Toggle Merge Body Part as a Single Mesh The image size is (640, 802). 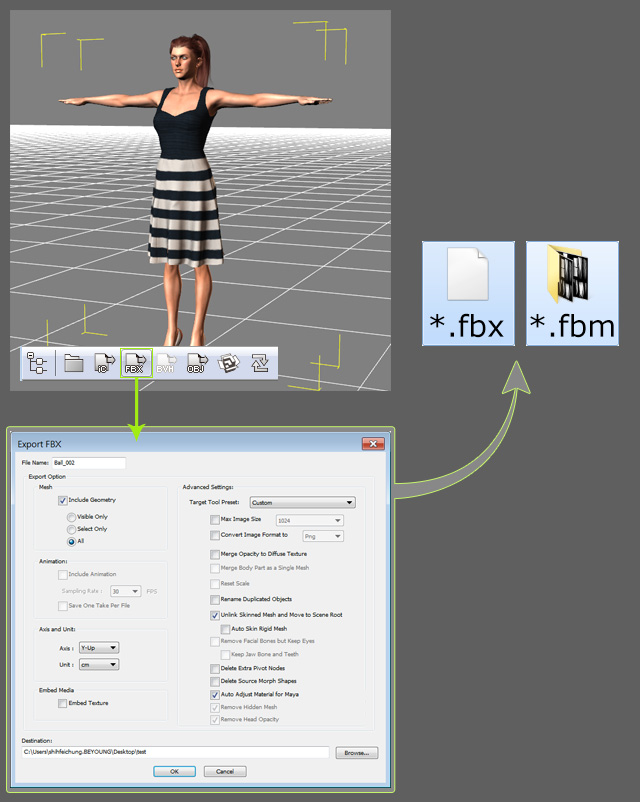point(215,568)
